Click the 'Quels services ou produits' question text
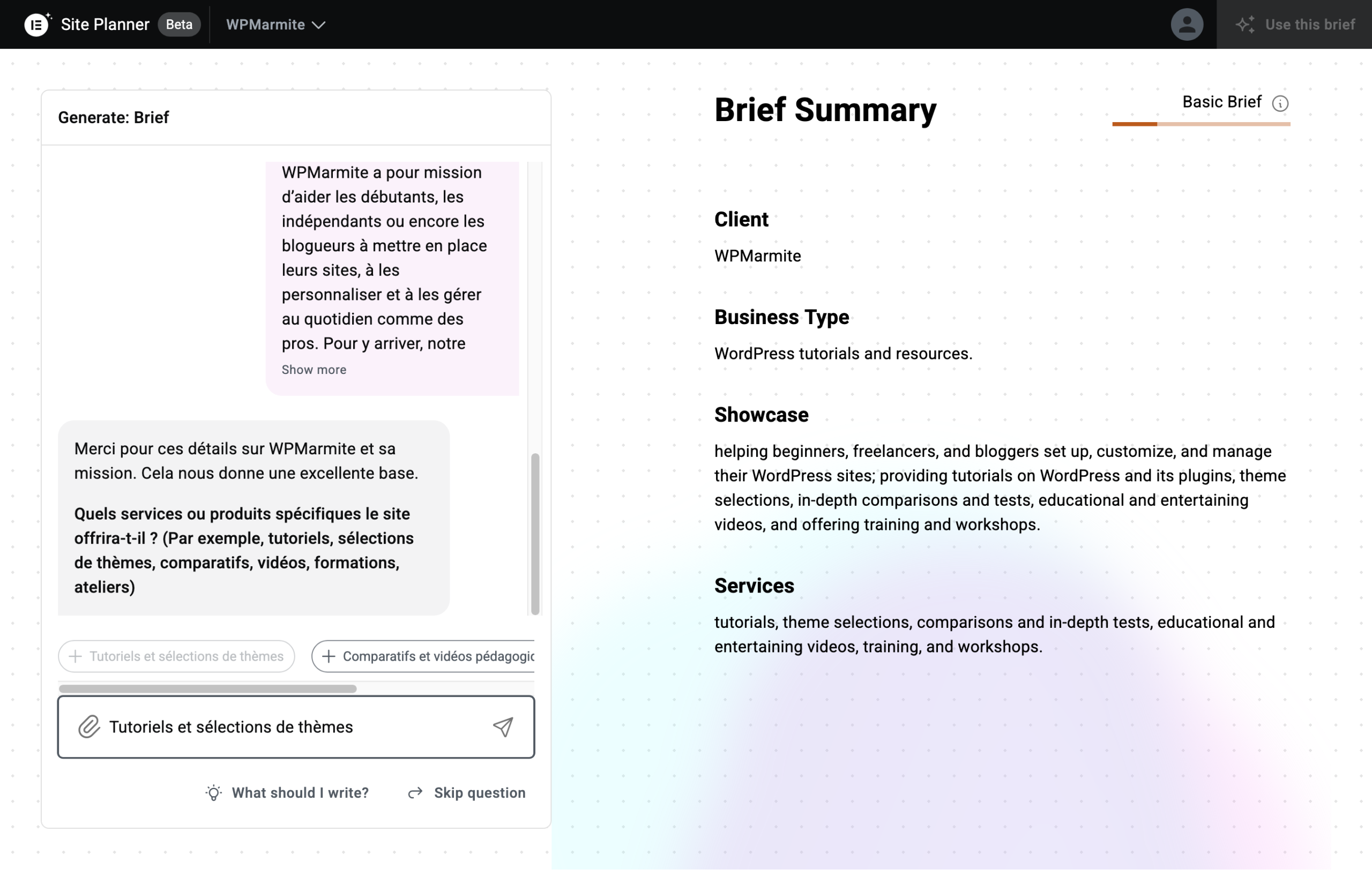Image resolution: width=1372 pixels, height=870 pixels. [244, 551]
